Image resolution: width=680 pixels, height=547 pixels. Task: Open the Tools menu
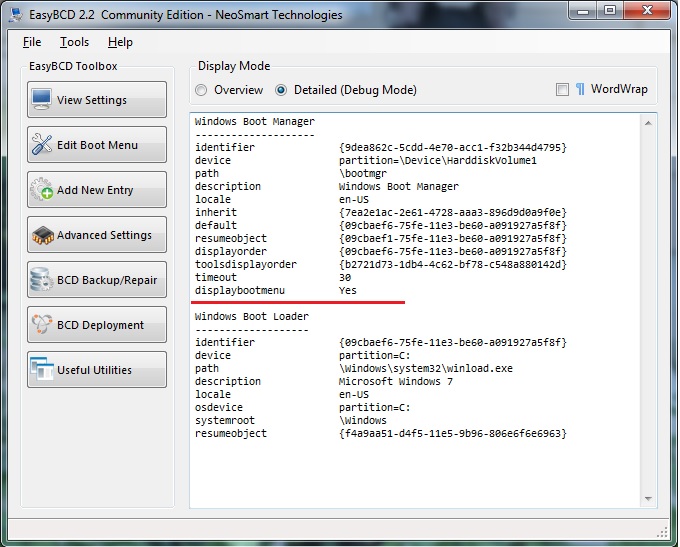point(74,42)
